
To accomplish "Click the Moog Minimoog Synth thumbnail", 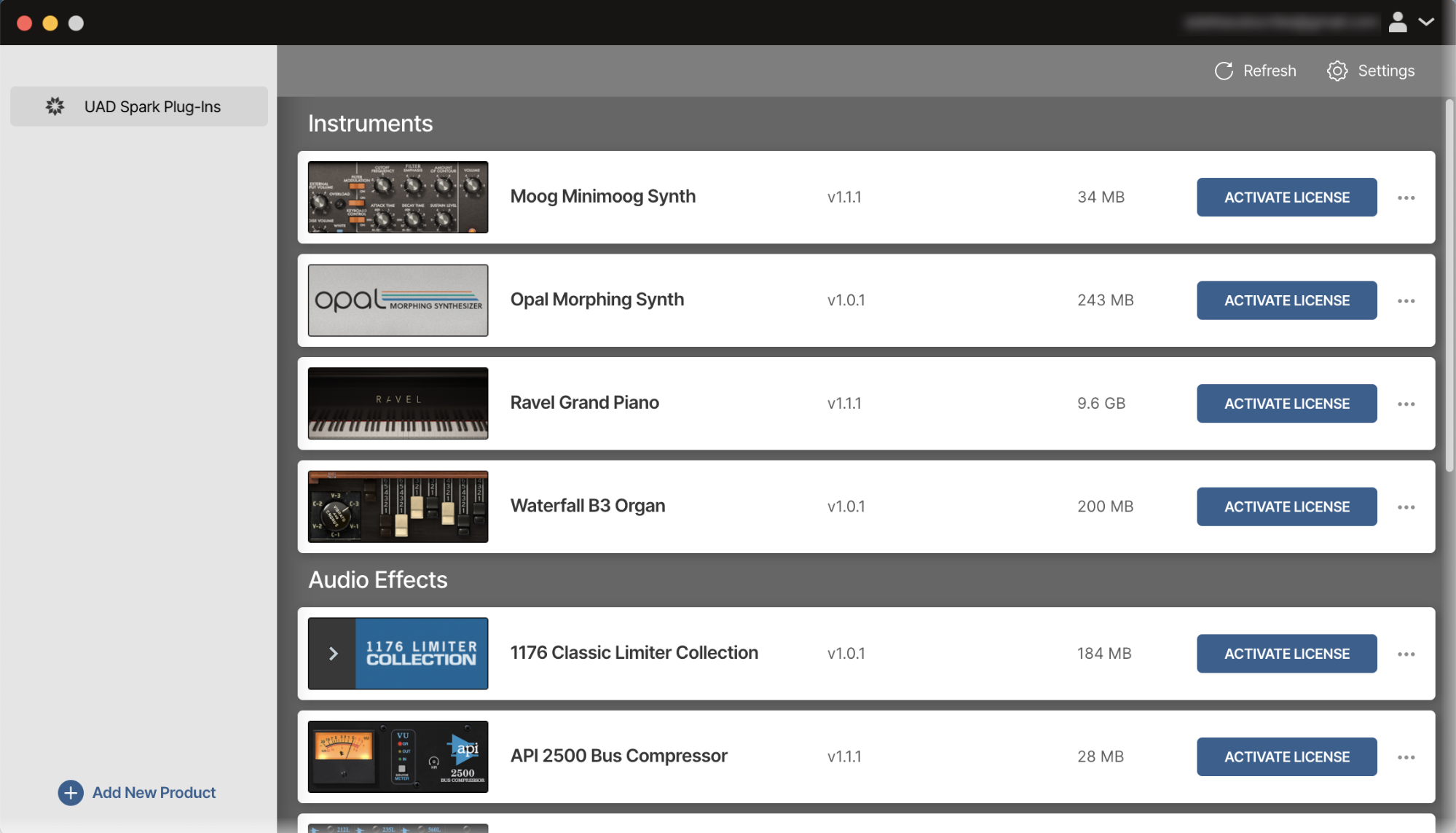I will tap(398, 197).
